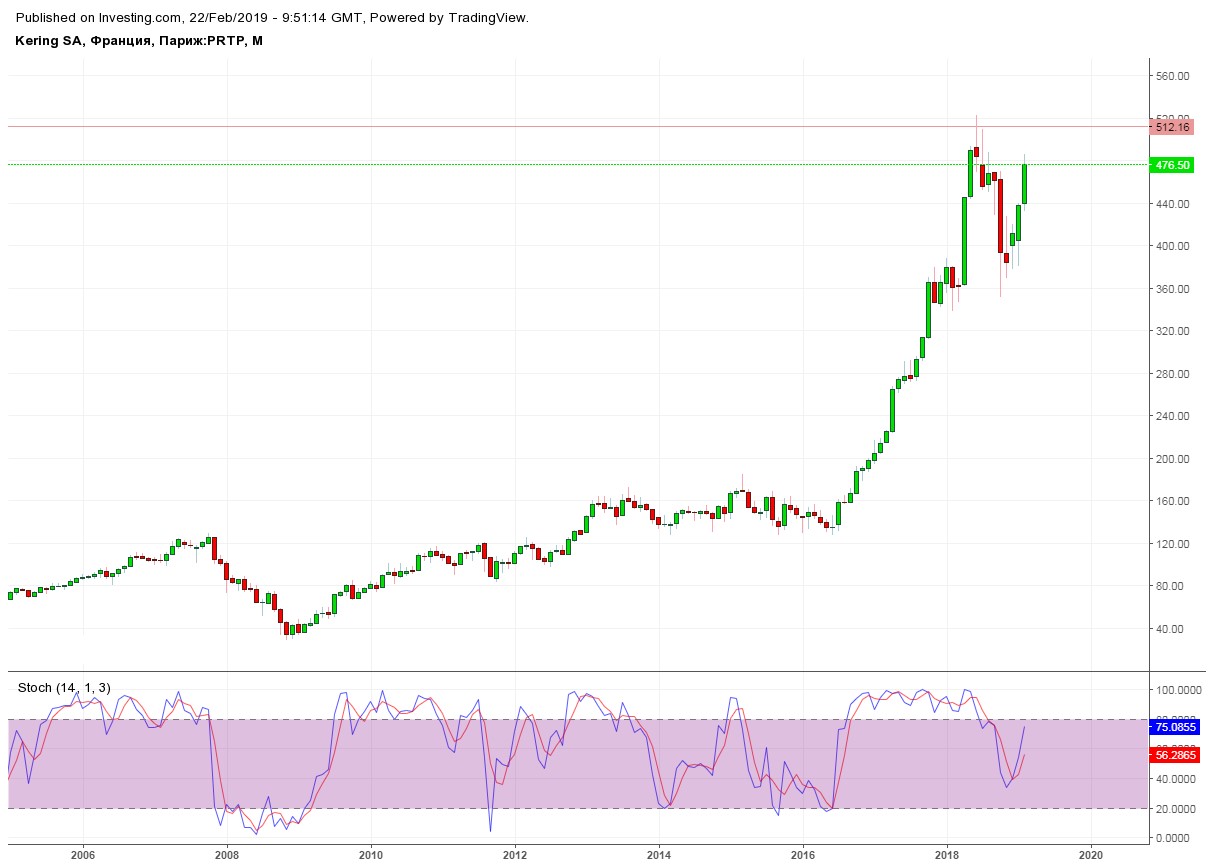This screenshot has height=868, width=1213.
Task: Click the 2008 year label on time axis
Action: (x=227, y=855)
